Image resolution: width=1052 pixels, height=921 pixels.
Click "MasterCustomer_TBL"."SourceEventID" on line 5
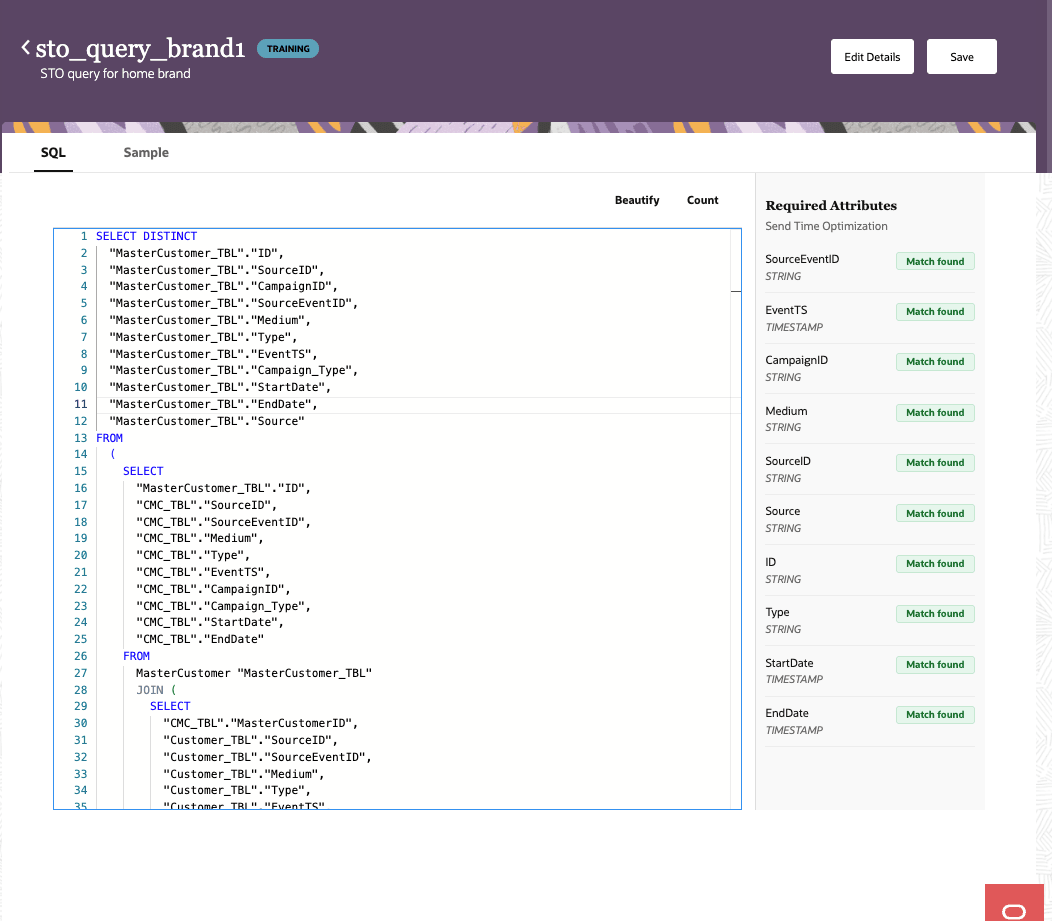[x=233, y=303]
